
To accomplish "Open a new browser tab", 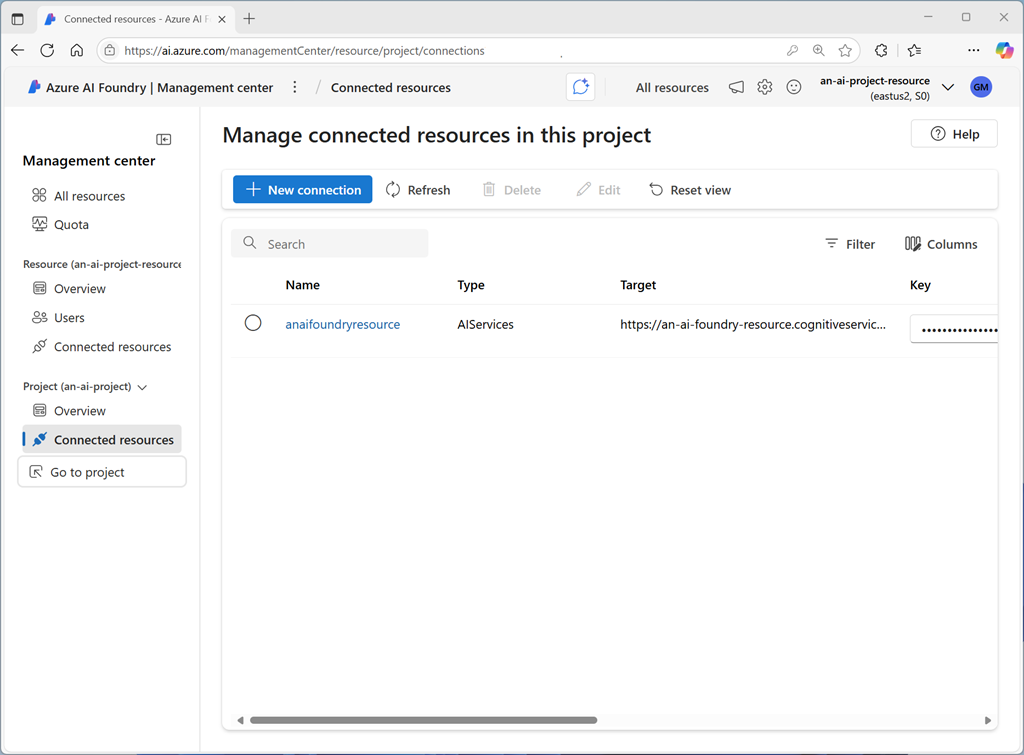I will pyautogui.click(x=249, y=19).
